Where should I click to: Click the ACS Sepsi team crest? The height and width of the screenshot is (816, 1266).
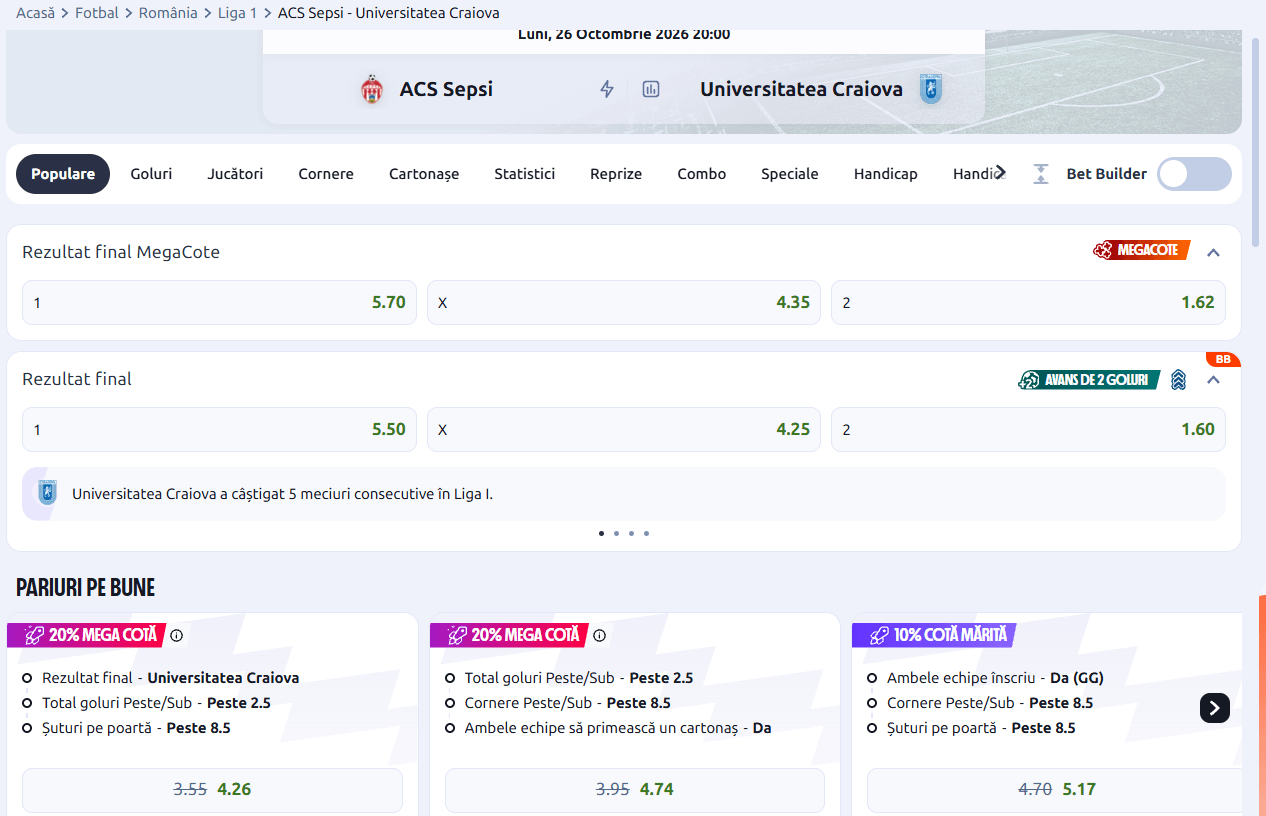(x=372, y=89)
